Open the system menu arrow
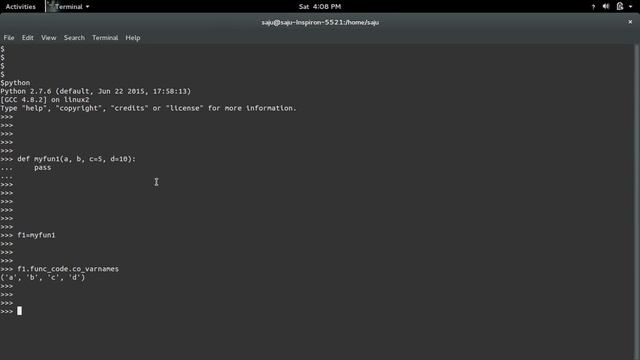Screen dimensions: 640x360 631,7
